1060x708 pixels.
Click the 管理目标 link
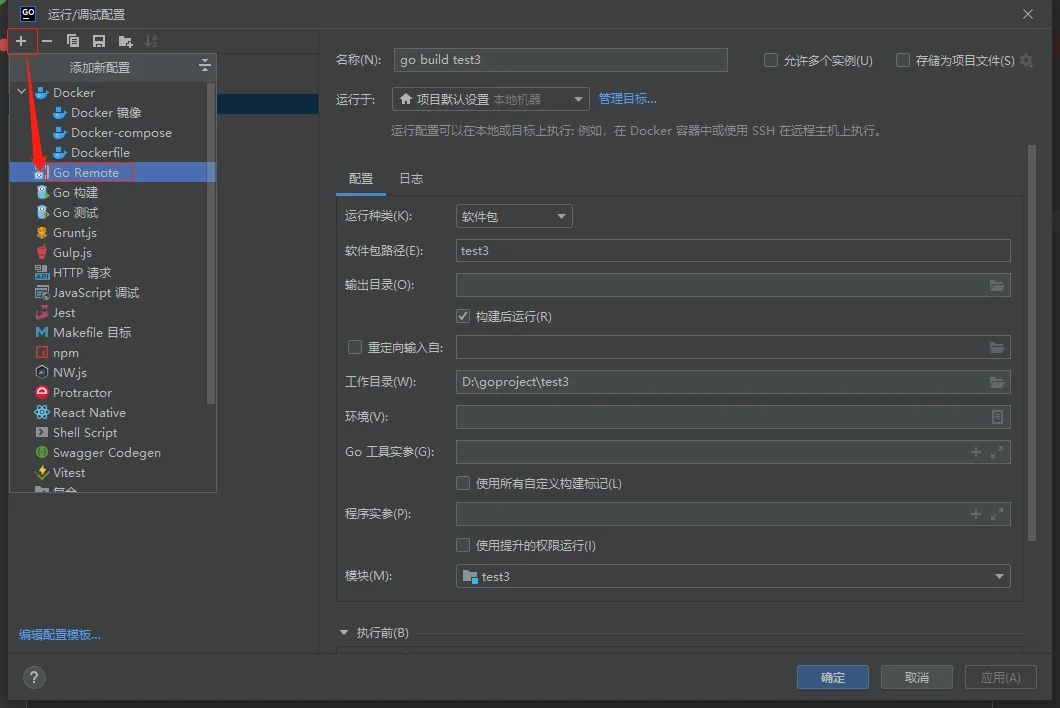[x=627, y=99]
